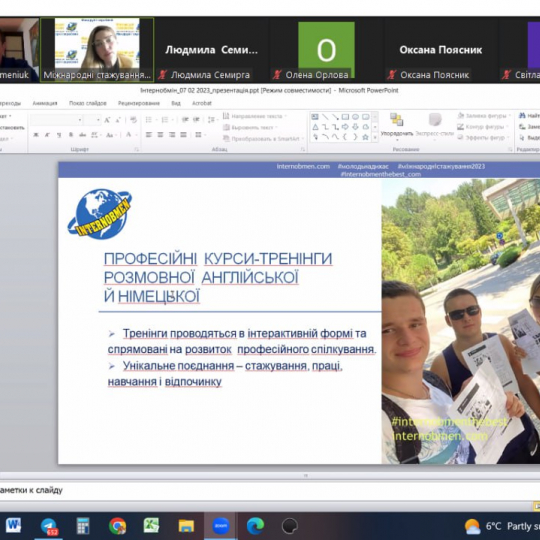Justify the paragraph text
Viewport: 540px width, 540px height.
pyautogui.click(x=183, y=135)
